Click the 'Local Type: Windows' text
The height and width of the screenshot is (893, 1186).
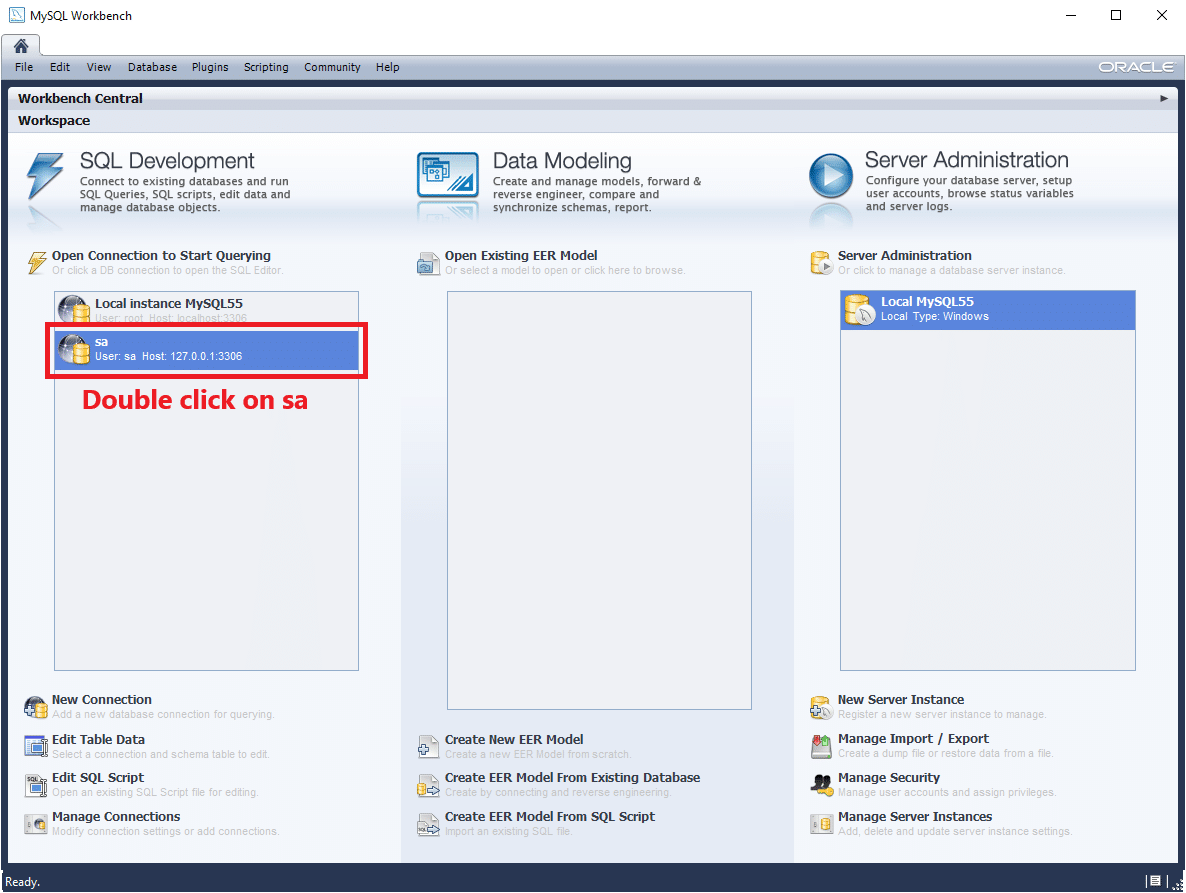coord(935,316)
